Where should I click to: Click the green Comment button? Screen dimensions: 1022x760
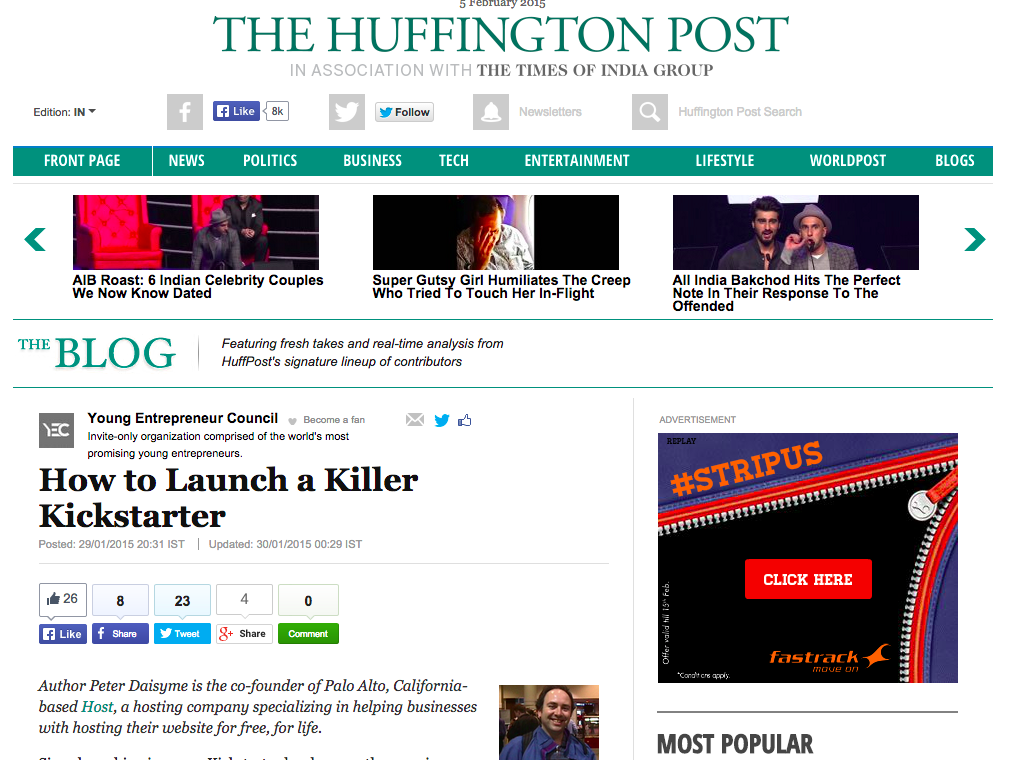308,634
